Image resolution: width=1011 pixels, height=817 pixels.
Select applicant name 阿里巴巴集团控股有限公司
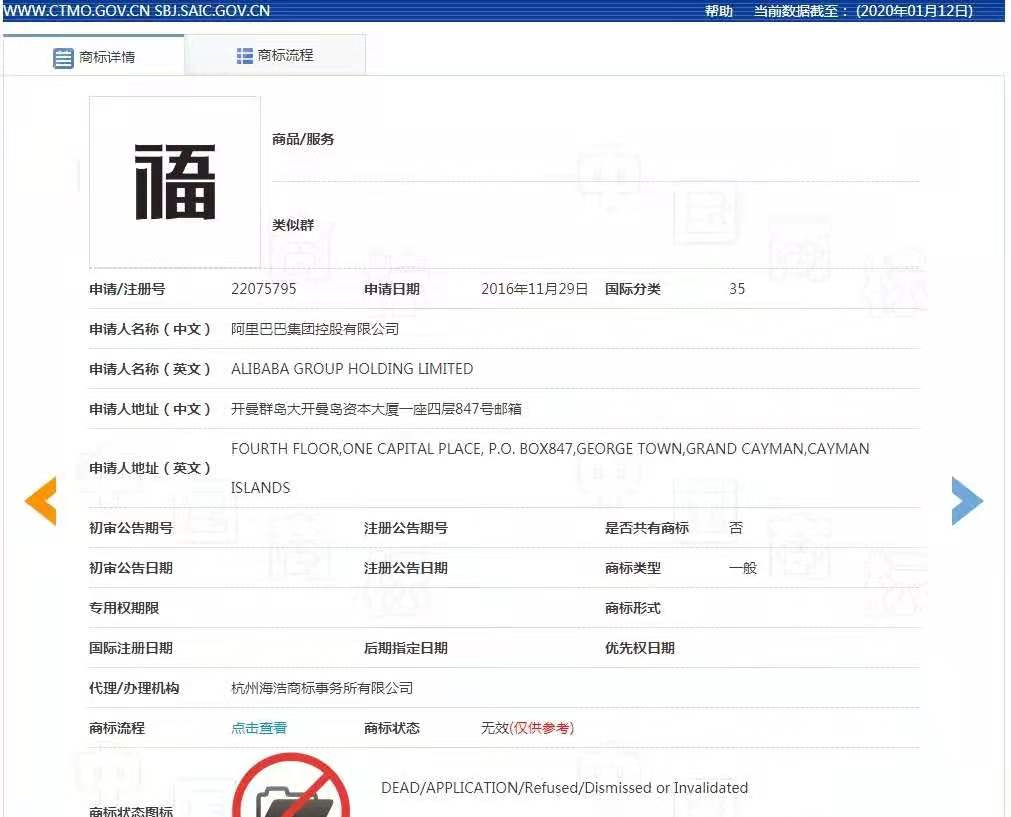315,329
